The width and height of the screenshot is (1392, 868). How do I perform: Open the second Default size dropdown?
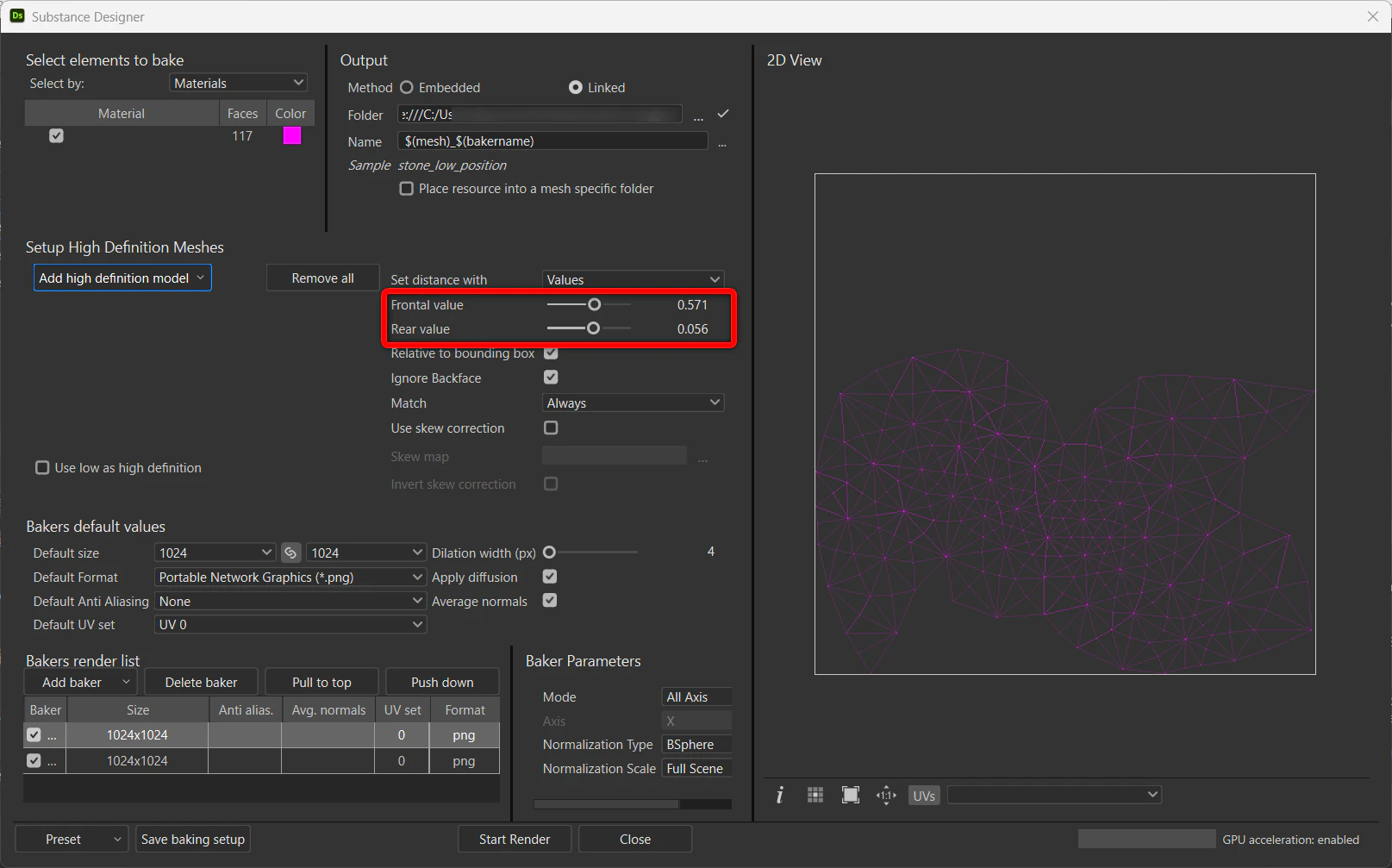(366, 553)
